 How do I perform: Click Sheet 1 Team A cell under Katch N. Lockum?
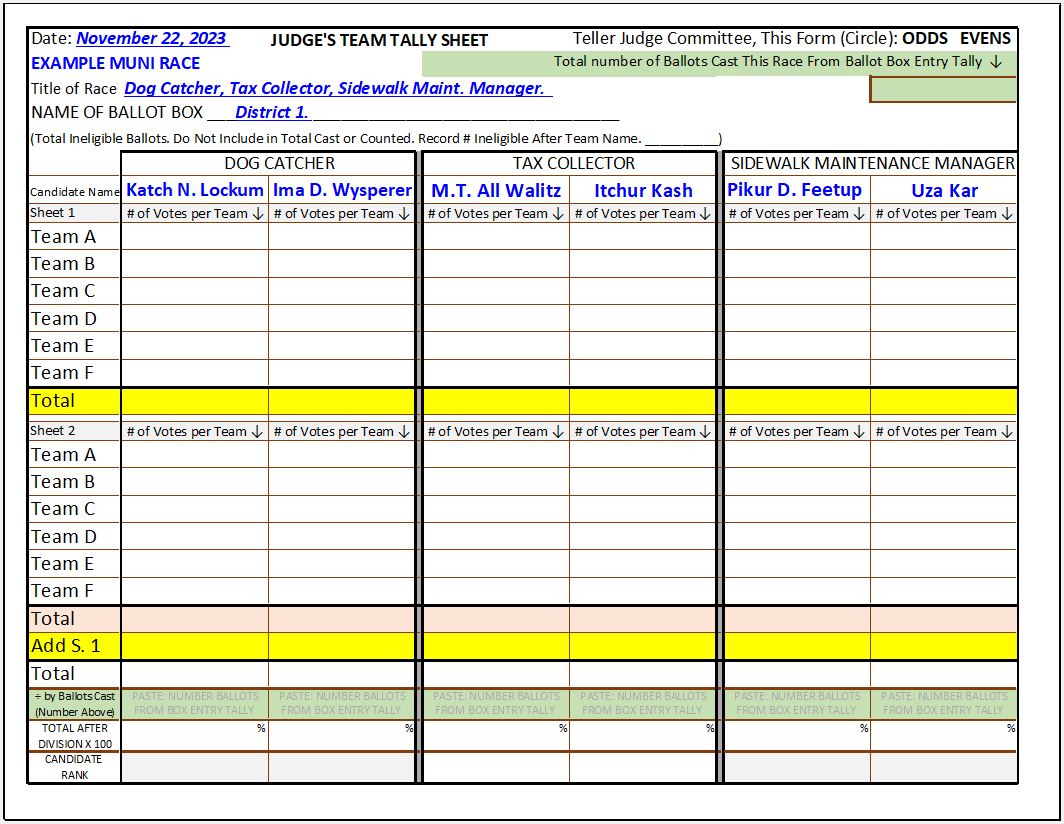[195, 237]
